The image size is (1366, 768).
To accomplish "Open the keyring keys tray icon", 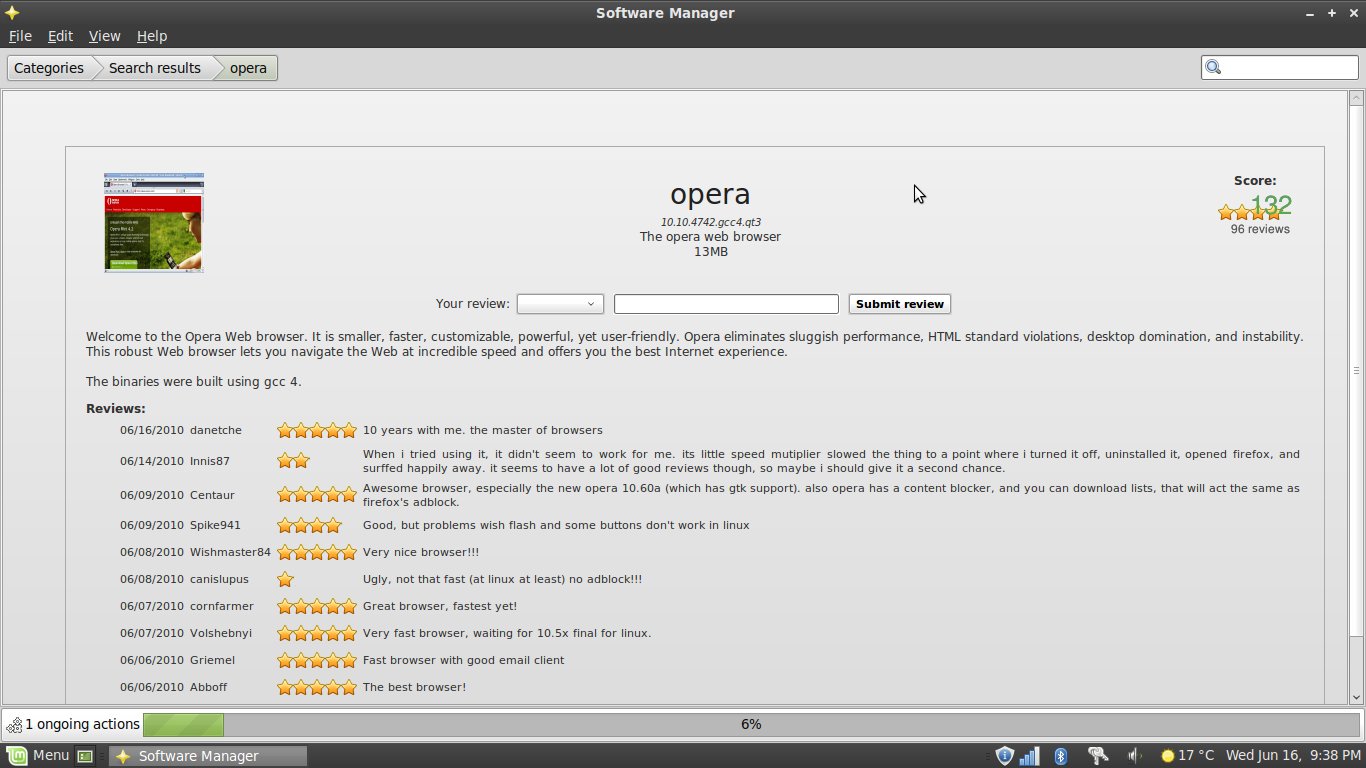I will 1097,755.
